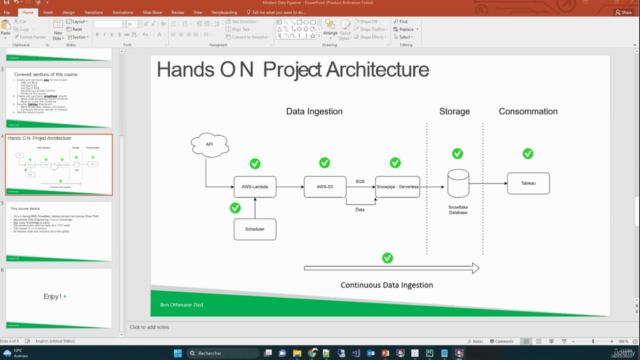
Task: Toggle Underline formatting
Action: (112, 35)
